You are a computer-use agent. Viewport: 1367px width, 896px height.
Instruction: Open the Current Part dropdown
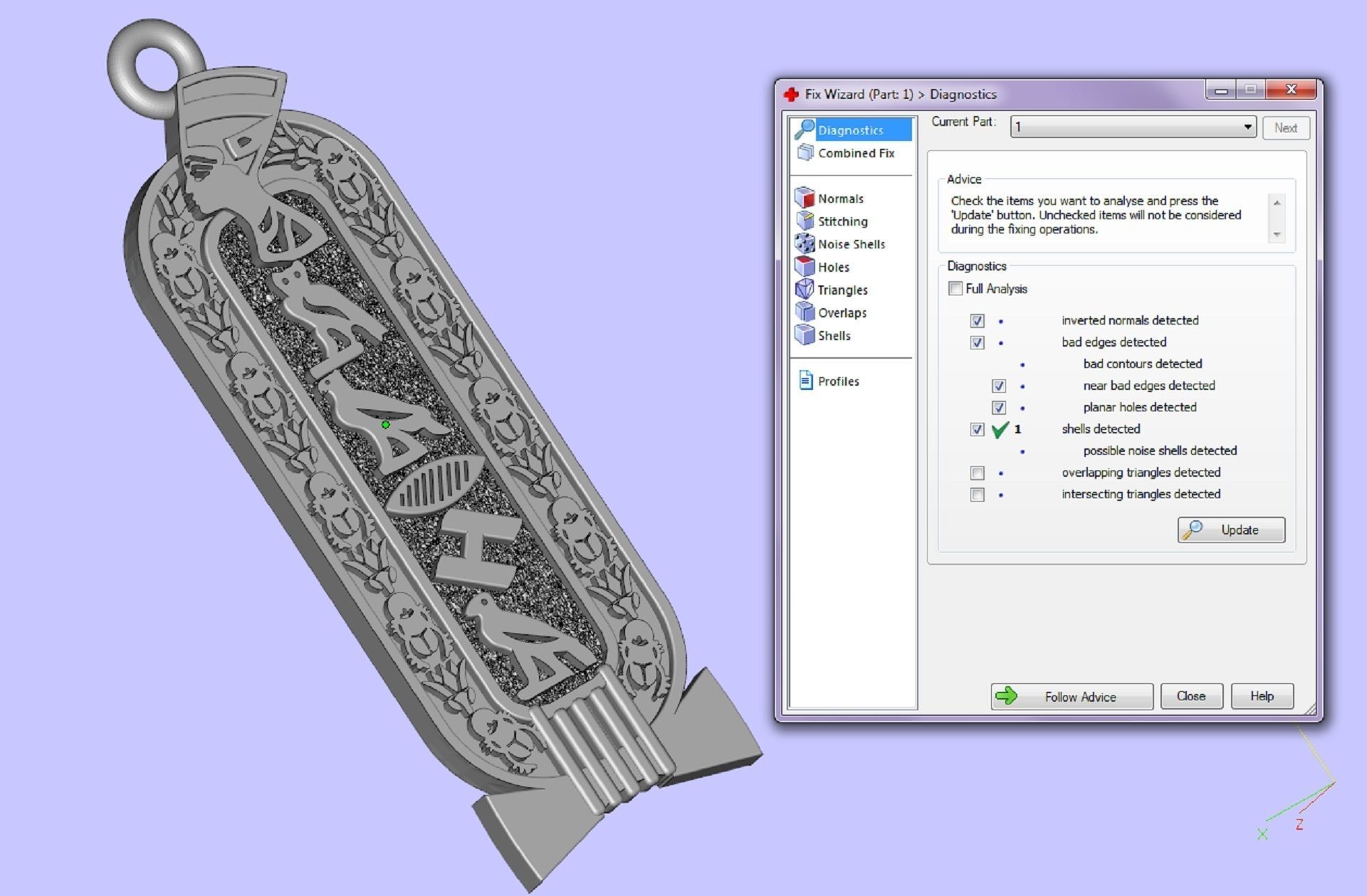pyautogui.click(x=1133, y=127)
